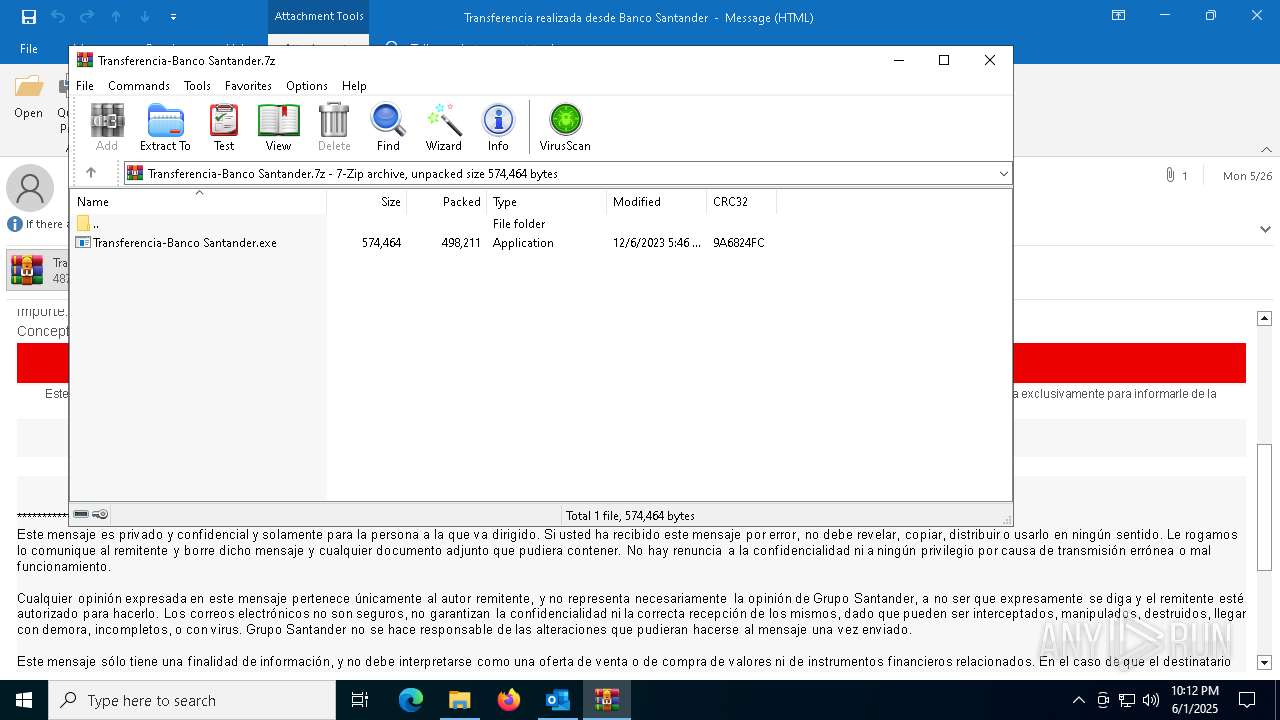Open the Favorites menu
This screenshot has height=720, width=1280.
point(248,86)
